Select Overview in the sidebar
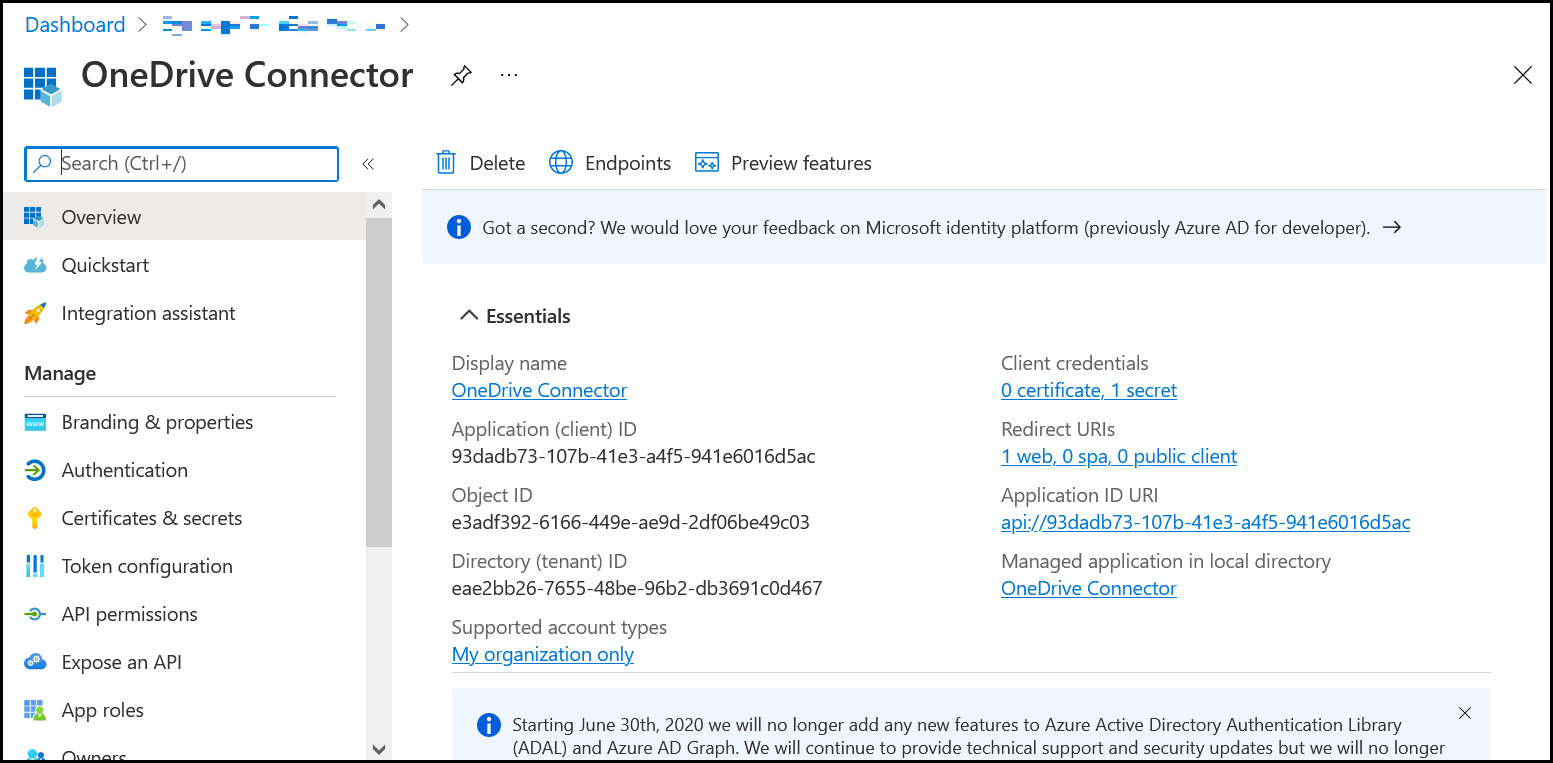Image resolution: width=1553 pixels, height=763 pixels. pos(185,217)
